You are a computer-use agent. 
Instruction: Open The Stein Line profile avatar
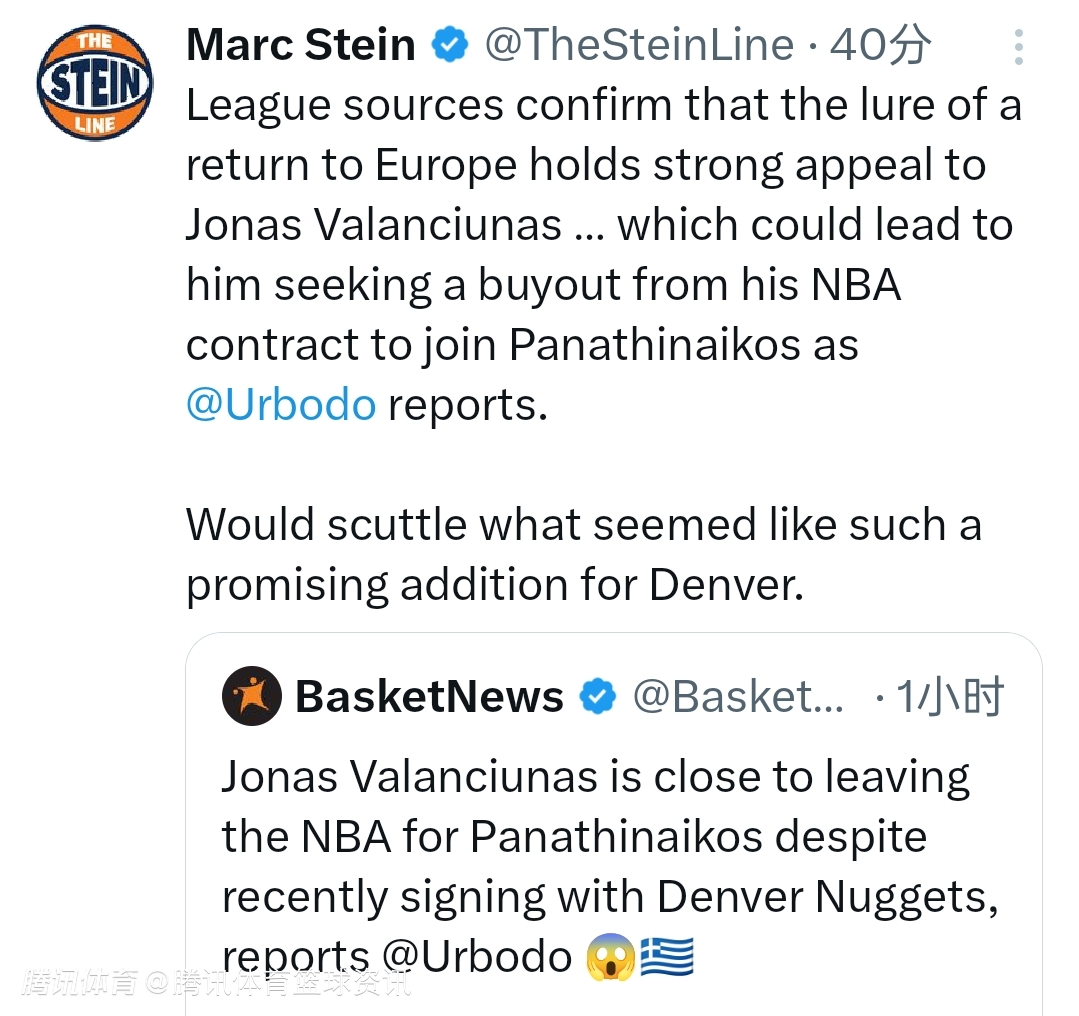point(95,83)
